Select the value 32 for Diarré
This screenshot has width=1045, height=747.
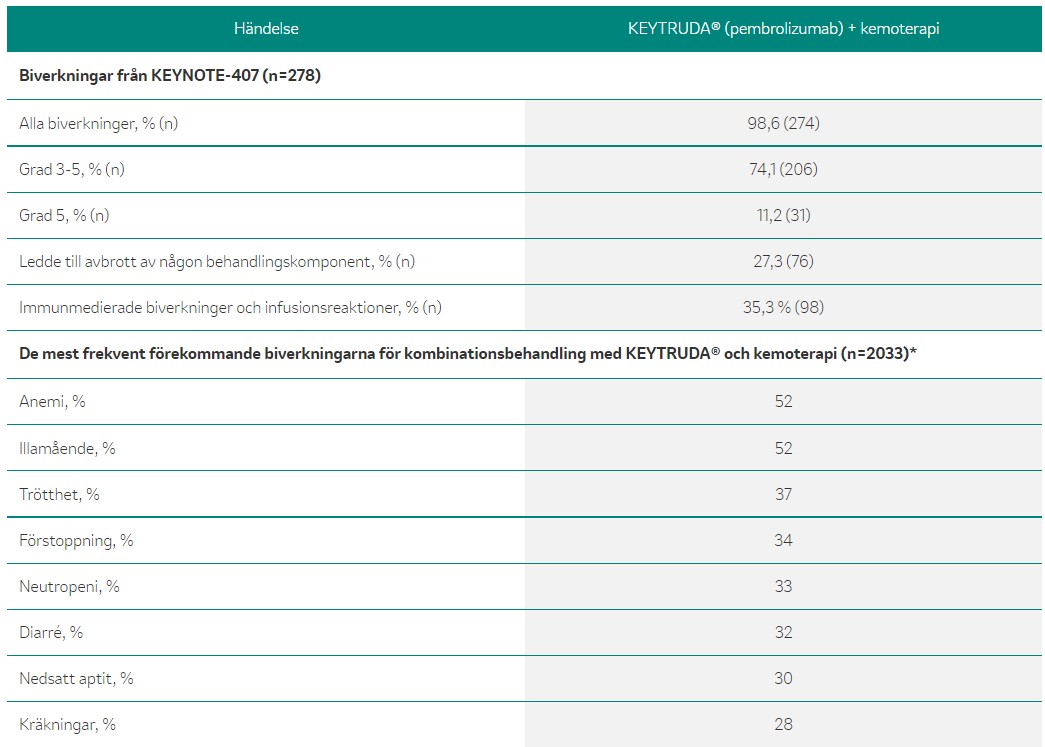point(783,632)
